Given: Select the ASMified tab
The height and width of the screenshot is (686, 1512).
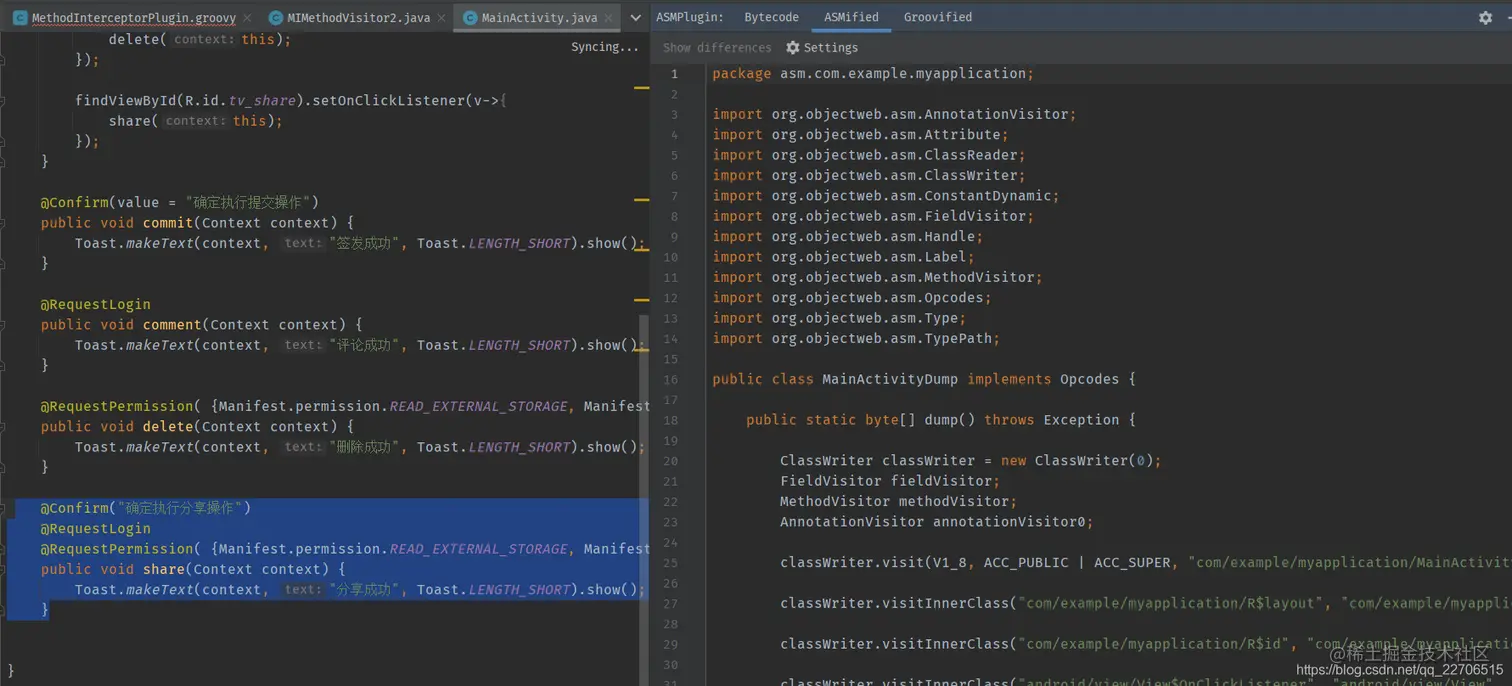Looking at the screenshot, I should pyautogui.click(x=851, y=17).
